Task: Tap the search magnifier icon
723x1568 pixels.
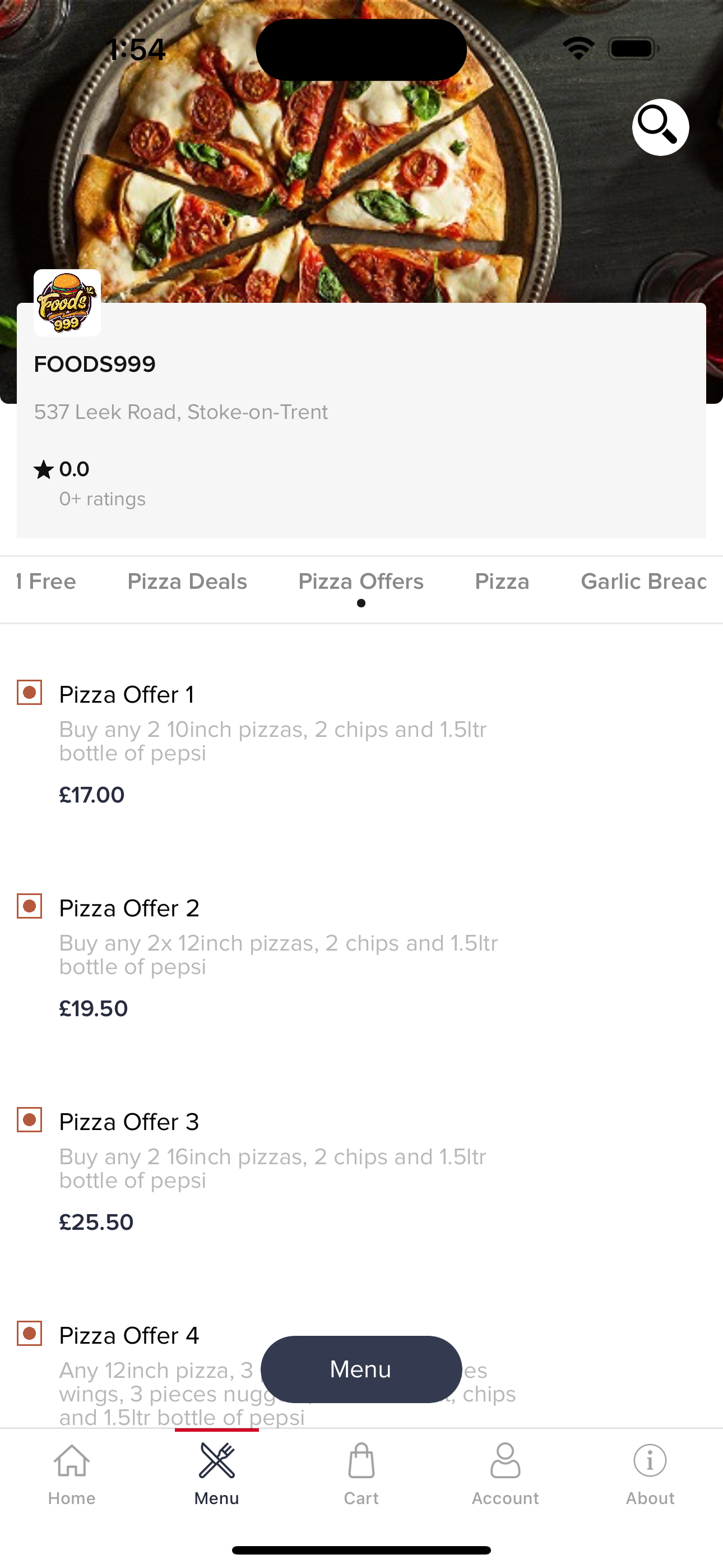Action: click(660, 127)
